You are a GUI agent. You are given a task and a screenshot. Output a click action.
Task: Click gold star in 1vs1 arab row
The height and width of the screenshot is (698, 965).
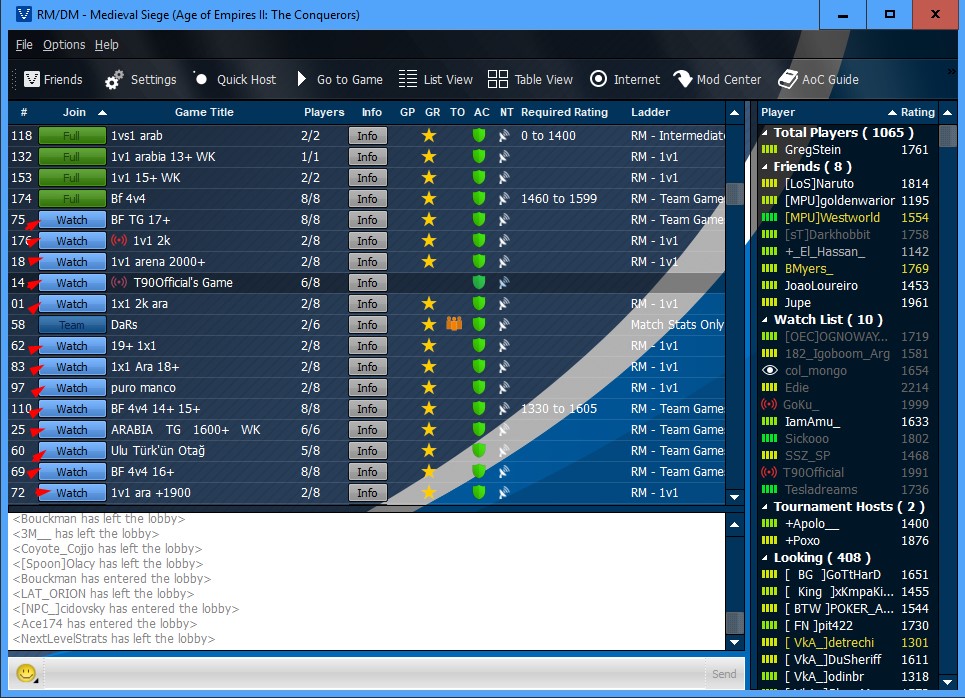[429, 135]
